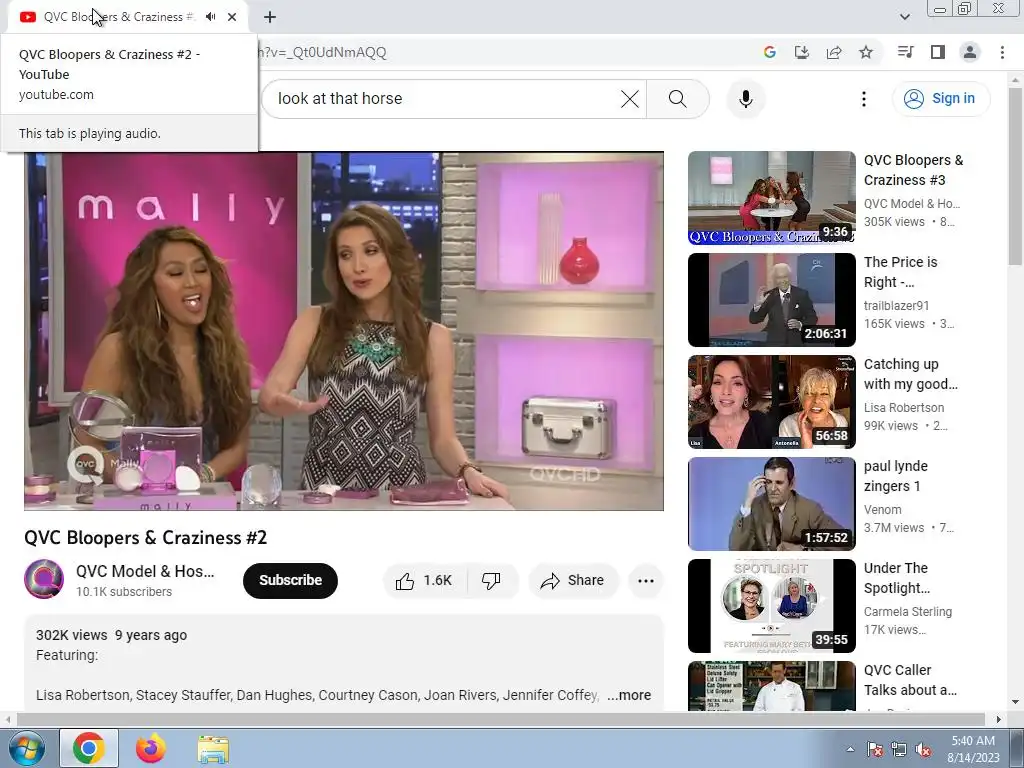
Task: Click the Chrome taskbar icon
Action: [x=89, y=748]
